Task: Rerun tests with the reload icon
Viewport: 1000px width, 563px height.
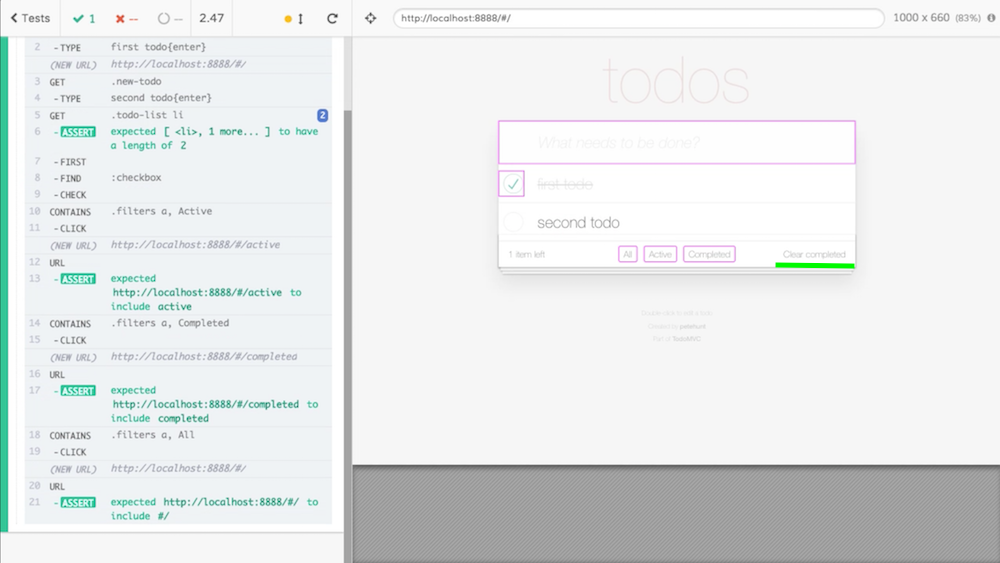Action: [x=332, y=18]
